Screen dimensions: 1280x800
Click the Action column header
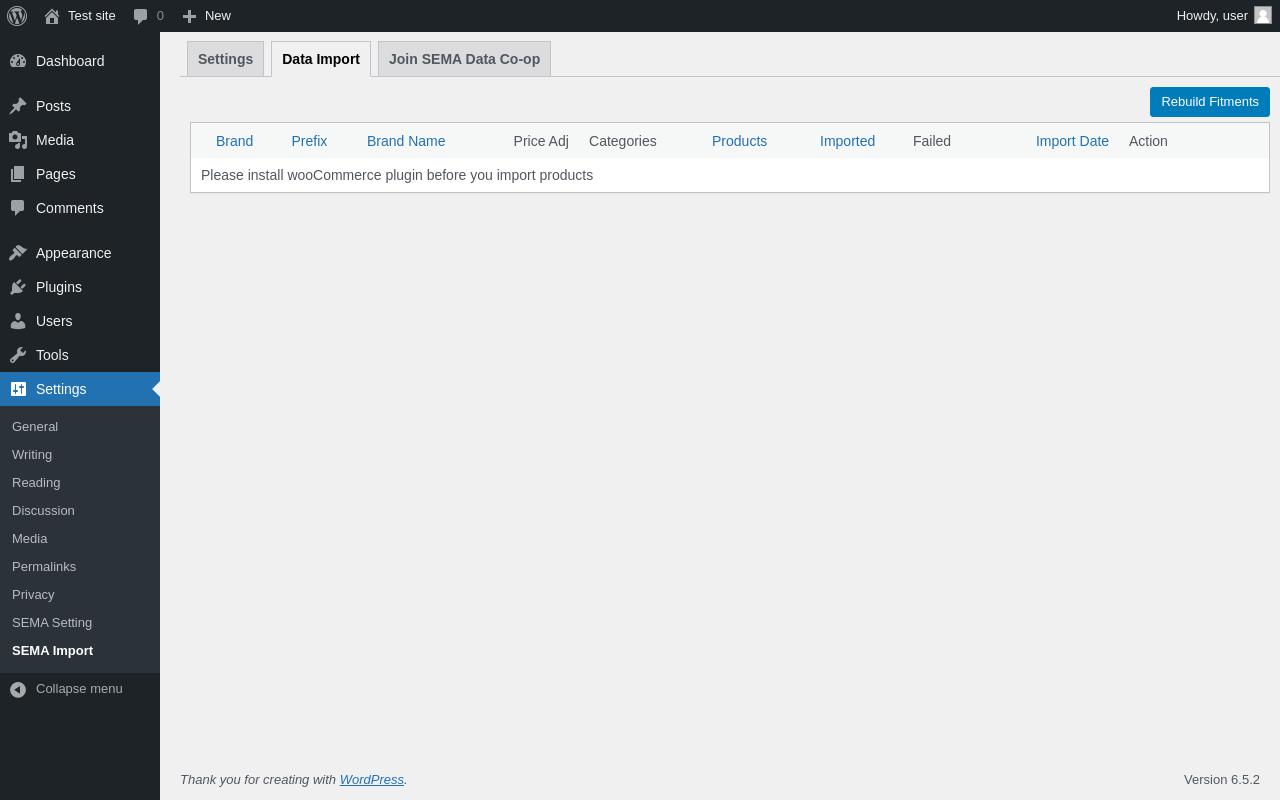click(1148, 141)
